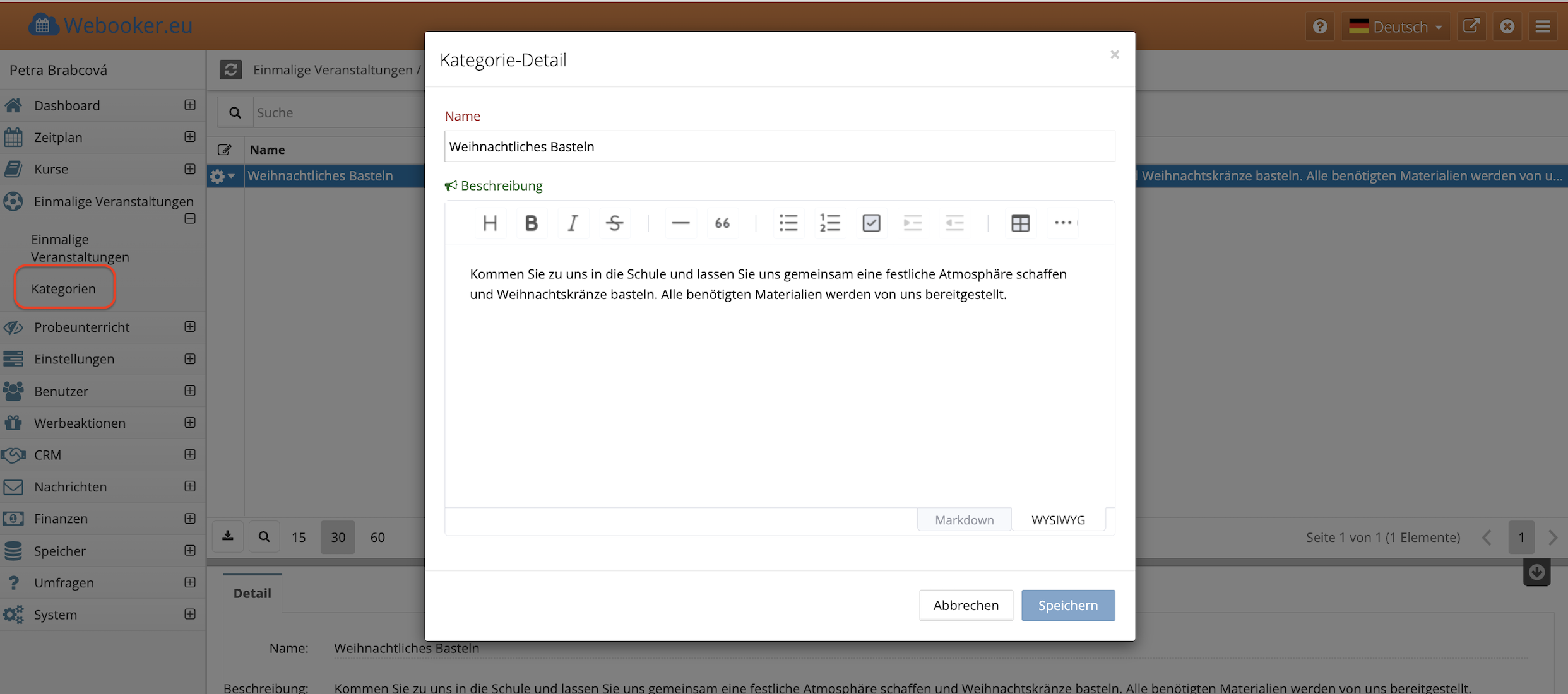Click the Speichern button
Screen dimensions: 1568x694
pos(1067,605)
